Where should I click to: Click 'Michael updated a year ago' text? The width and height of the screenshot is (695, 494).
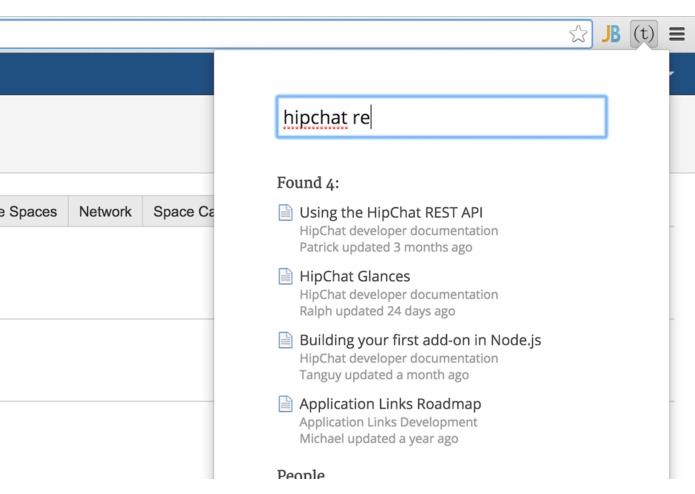379,439
